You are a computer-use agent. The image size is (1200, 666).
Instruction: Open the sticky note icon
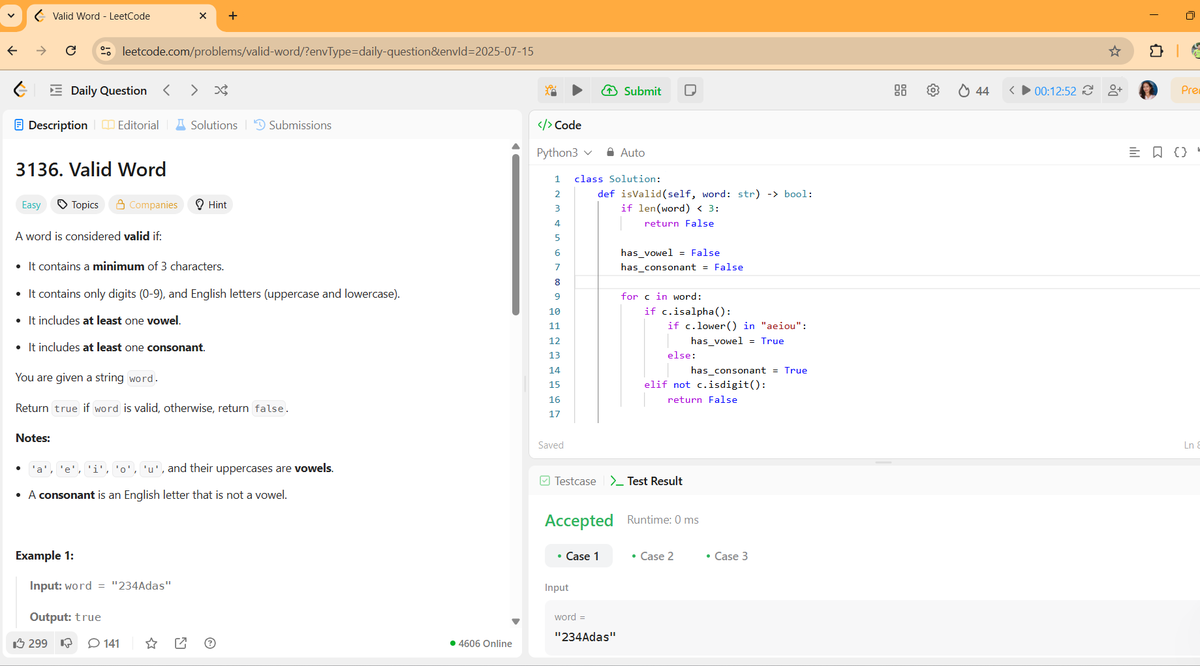pyautogui.click(x=689, y=90)
